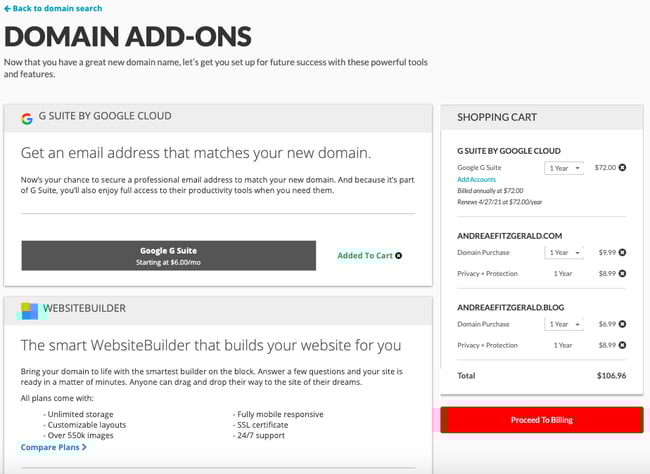Open G Suite 1 Year term dropdown
Screen dimensions: 650x474
564,168
